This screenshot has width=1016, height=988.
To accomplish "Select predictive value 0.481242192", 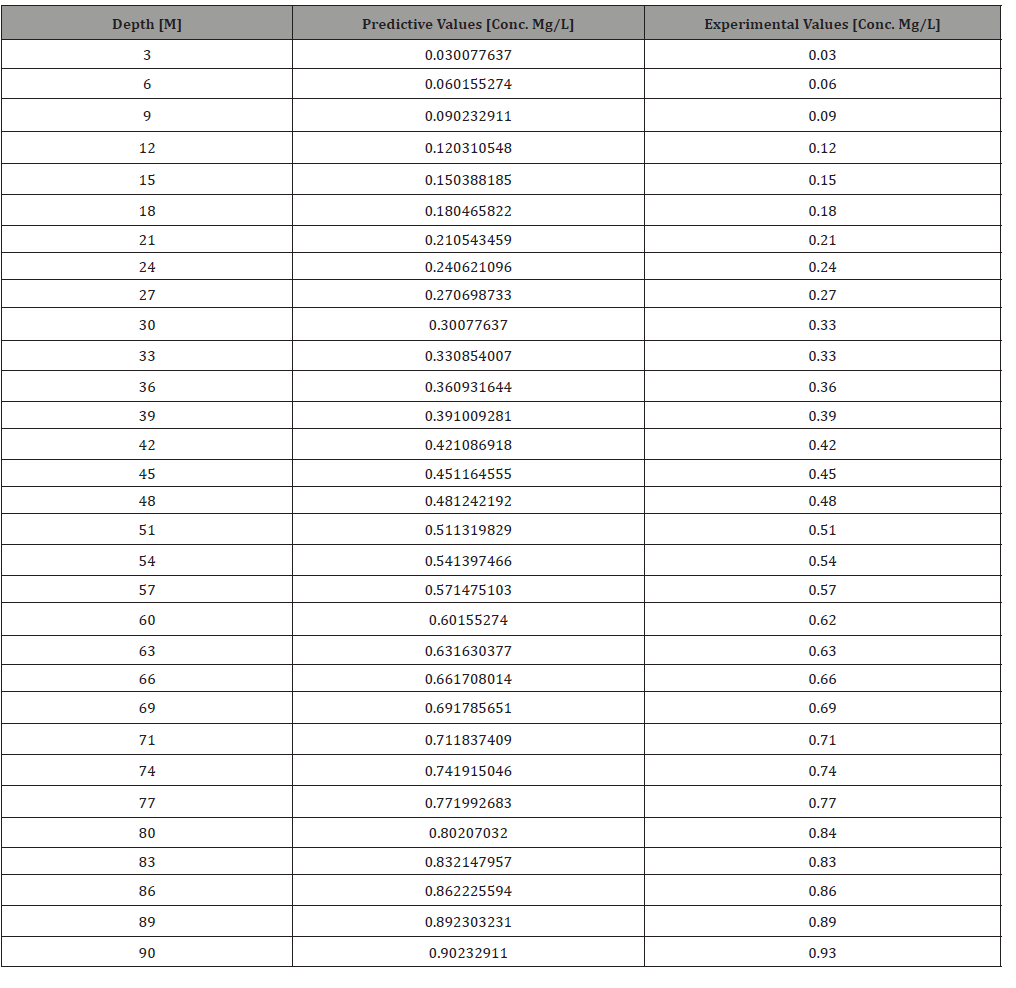I will click(x=468, y=501).
